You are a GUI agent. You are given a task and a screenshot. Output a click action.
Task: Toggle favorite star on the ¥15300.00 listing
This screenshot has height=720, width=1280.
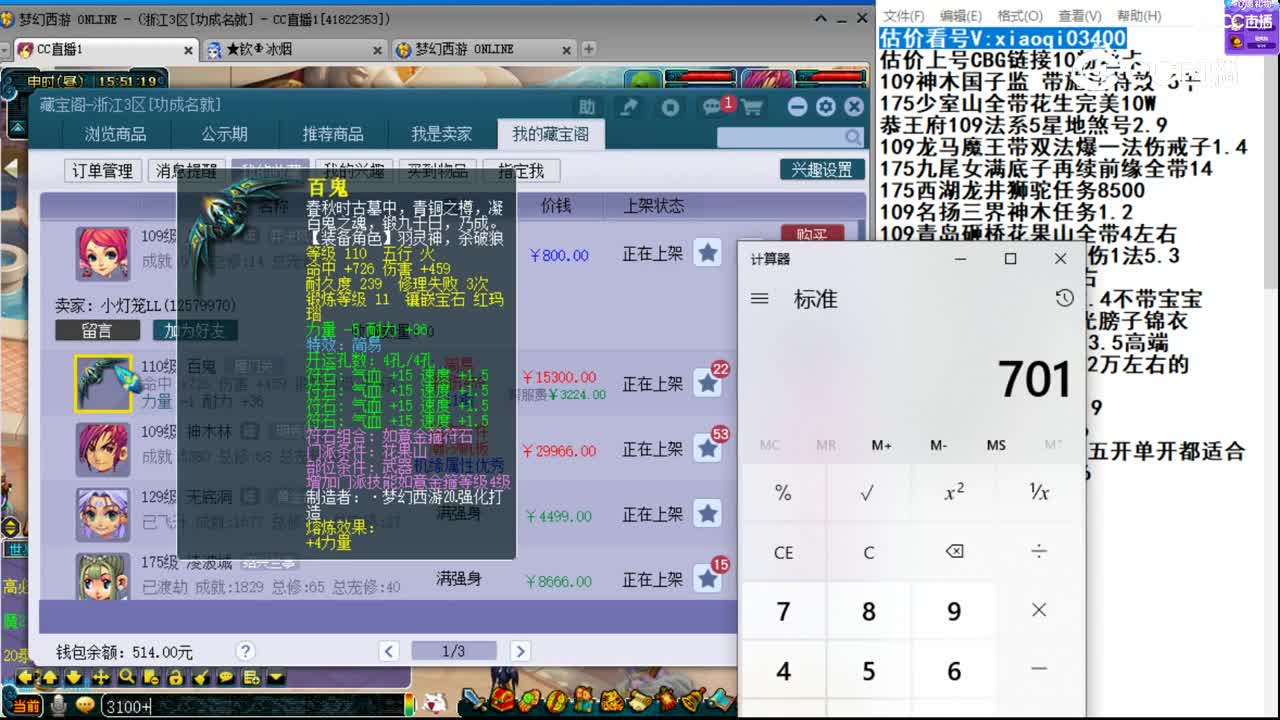(x=708, y=383)
